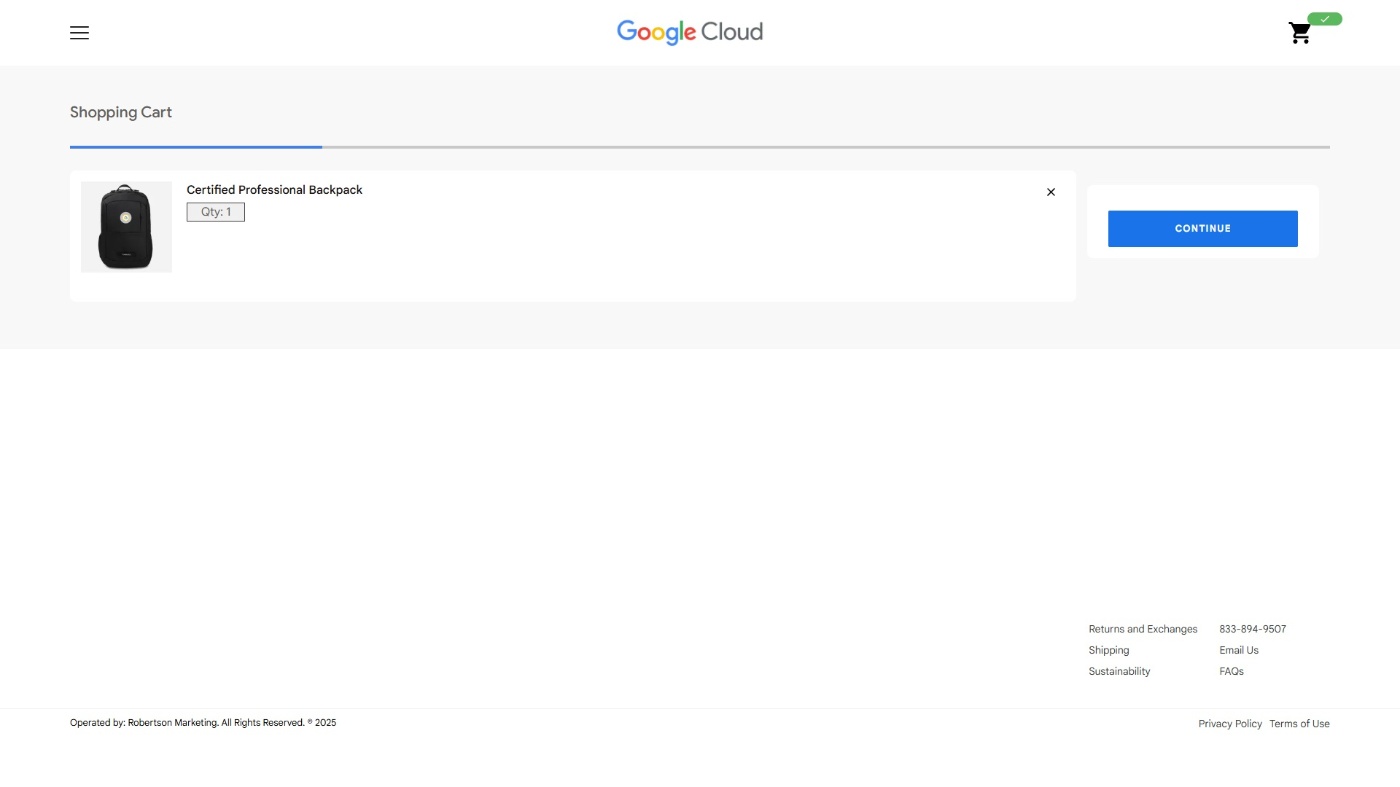
Task: Open the Sustainability footer link
Action: click(x=1119, y=671)
